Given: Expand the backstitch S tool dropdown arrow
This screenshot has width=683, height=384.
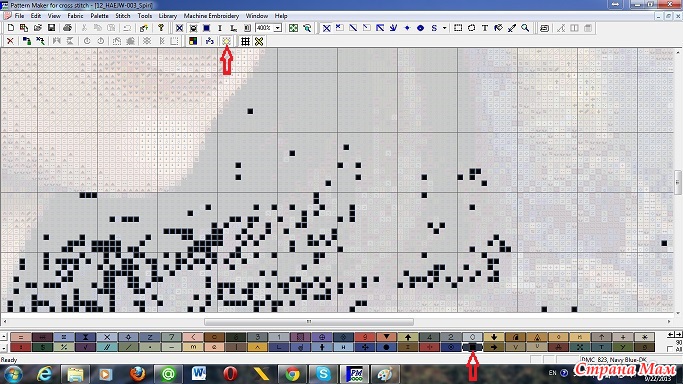Looking at the screenshot, I should [x=444, y=28].
